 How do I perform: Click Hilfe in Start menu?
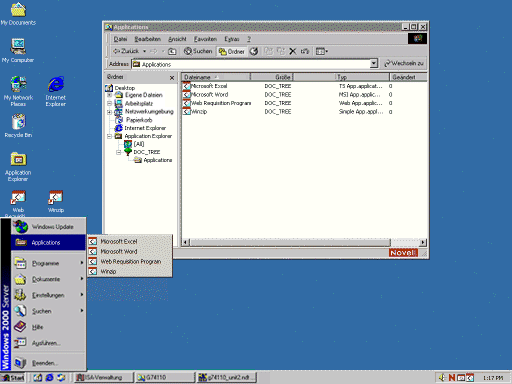[x=48, y=327]
